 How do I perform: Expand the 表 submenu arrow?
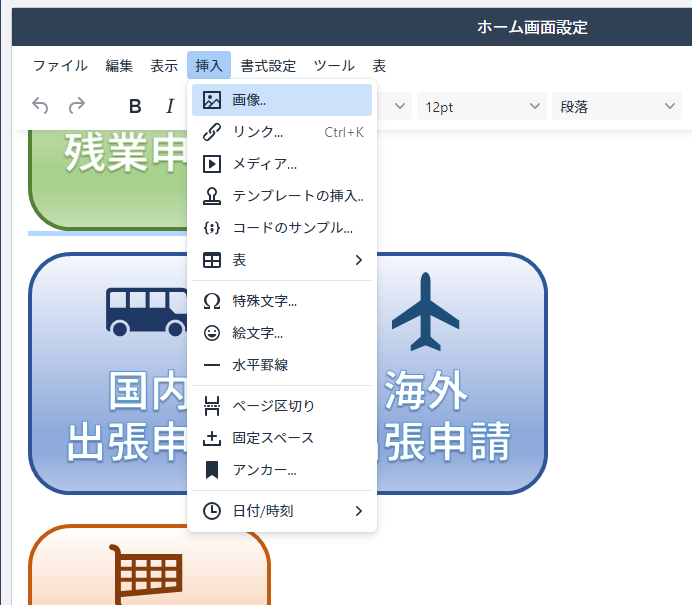359,260
